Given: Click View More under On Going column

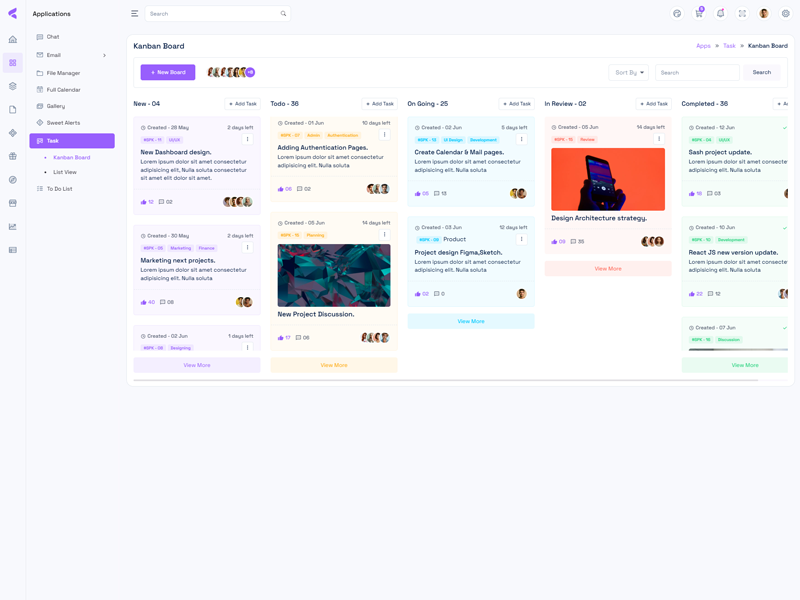Looking at the screenshot, I should pos(471,321).
